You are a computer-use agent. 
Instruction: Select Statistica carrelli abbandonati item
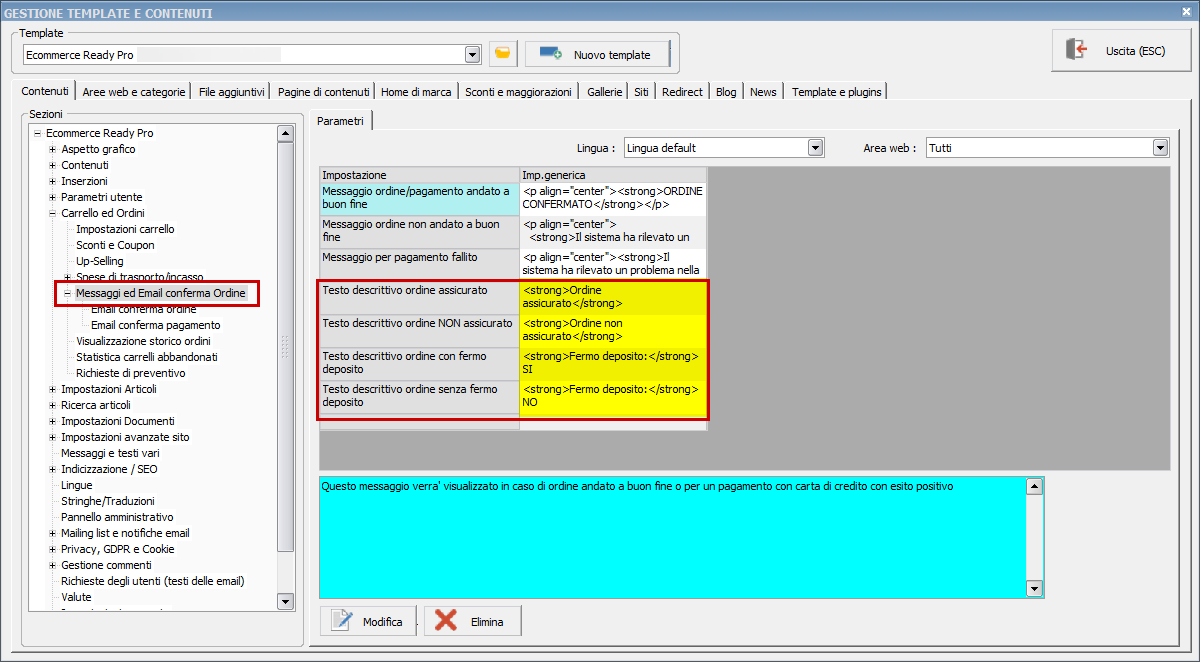[147, 357]
